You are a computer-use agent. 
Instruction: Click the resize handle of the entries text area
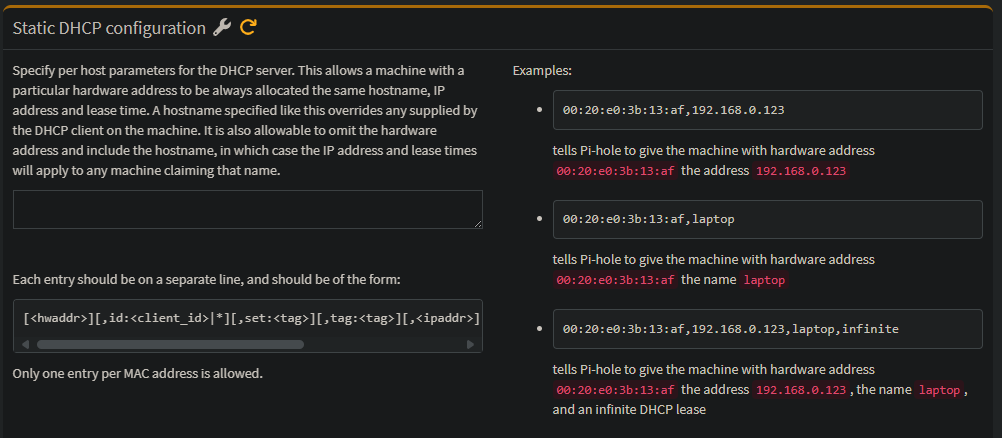(x=477, y=223)
